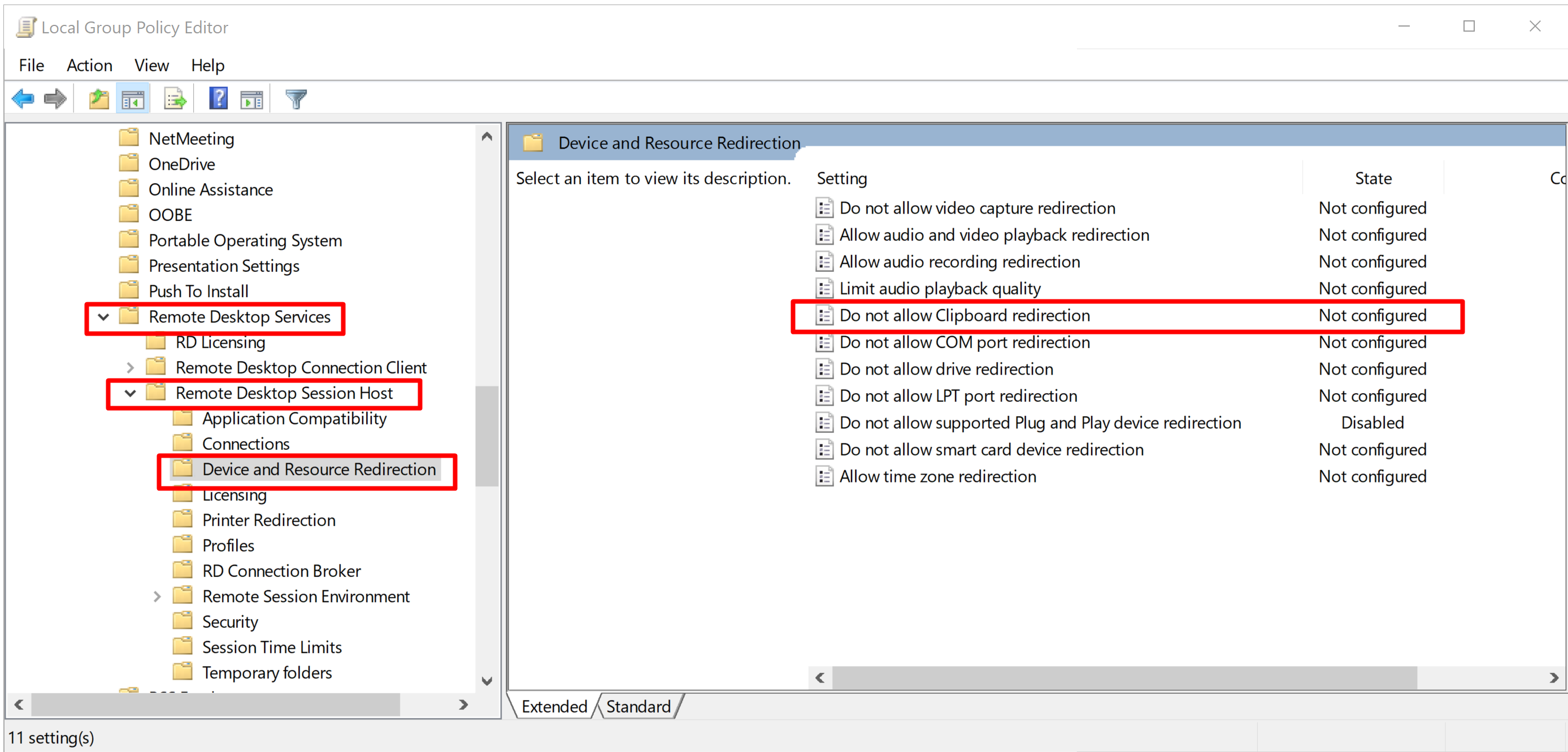This screenshot has height=752, width=1568.
Task: Toggle Show/Hide Console Tree icon
Action: pyautogui.click(x=133, y=98)
